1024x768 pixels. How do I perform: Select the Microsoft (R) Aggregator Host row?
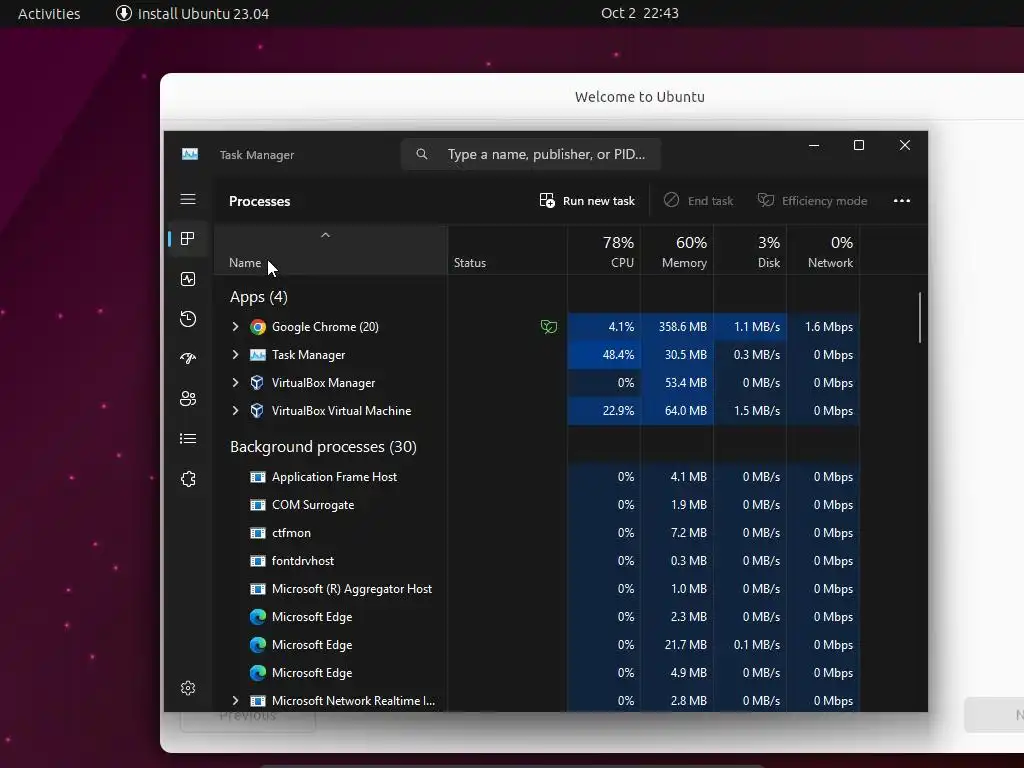536,589
